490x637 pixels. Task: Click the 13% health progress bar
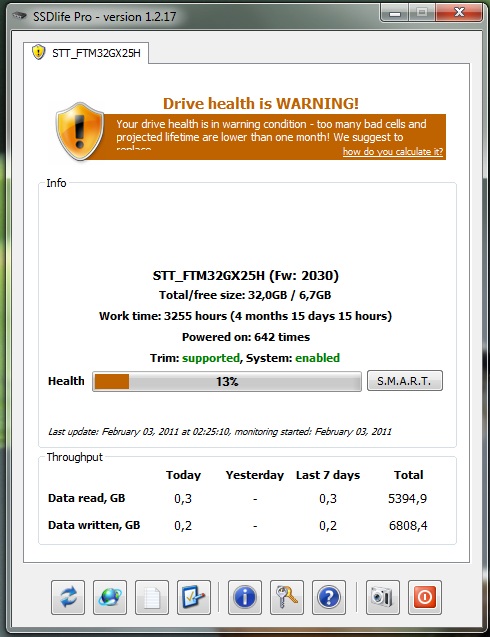pos(227,381)
